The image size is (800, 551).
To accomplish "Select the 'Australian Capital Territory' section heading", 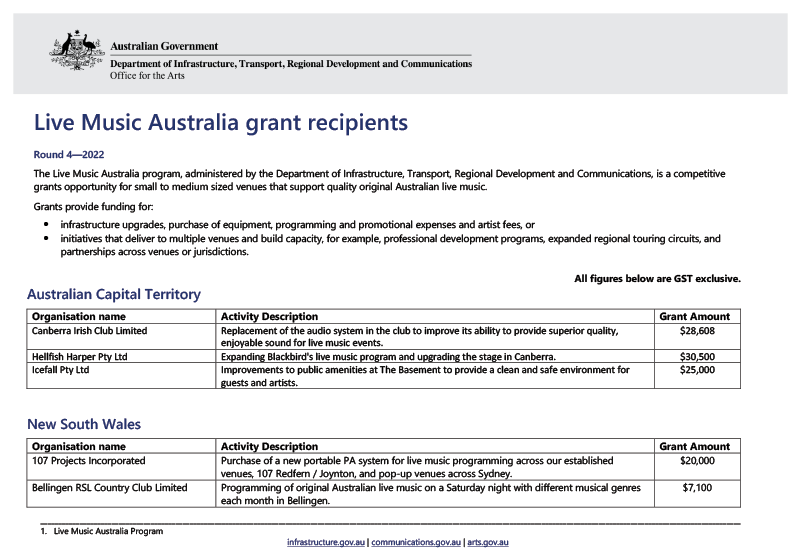I will (x=114, y=294).
